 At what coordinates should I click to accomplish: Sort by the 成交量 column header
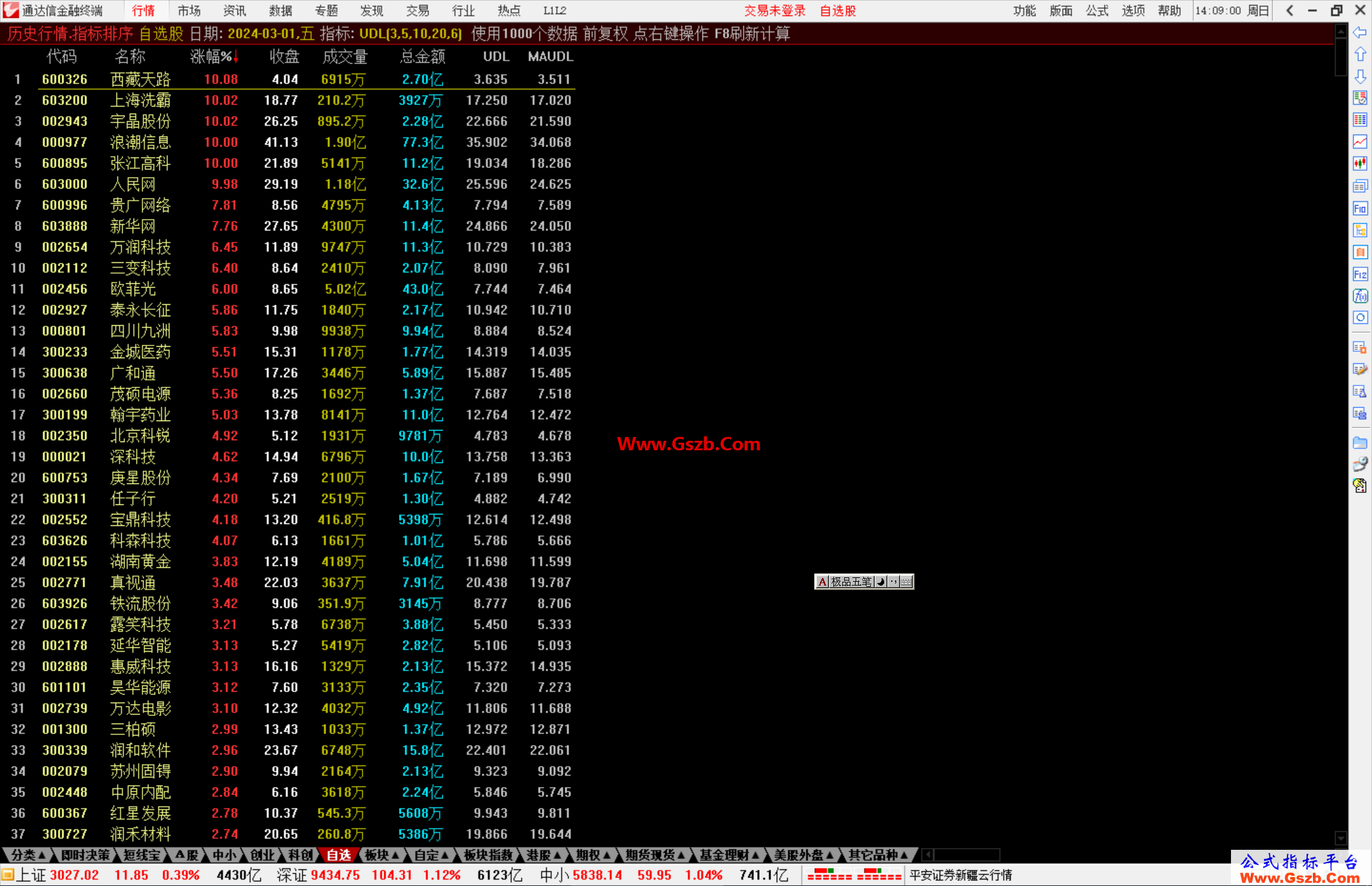[x=345, y=57]
